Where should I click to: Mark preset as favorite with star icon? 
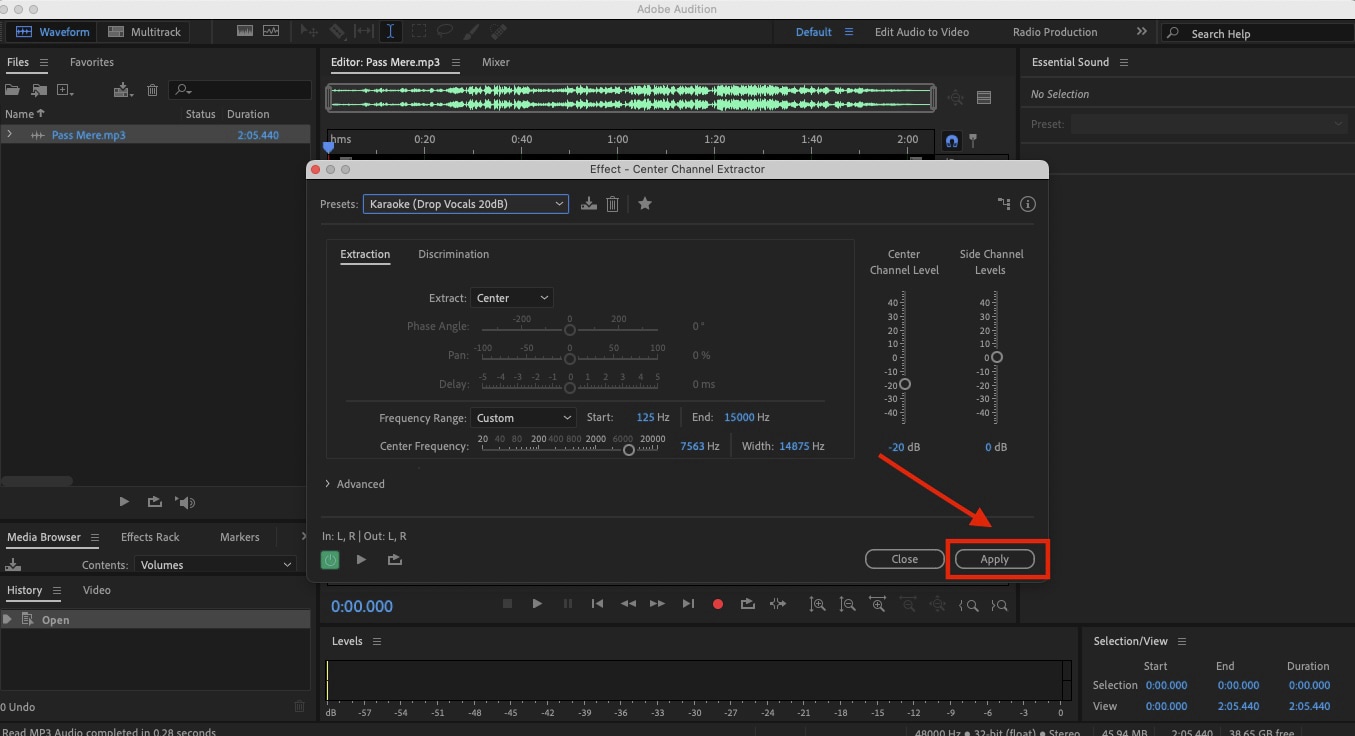[645, 204]
